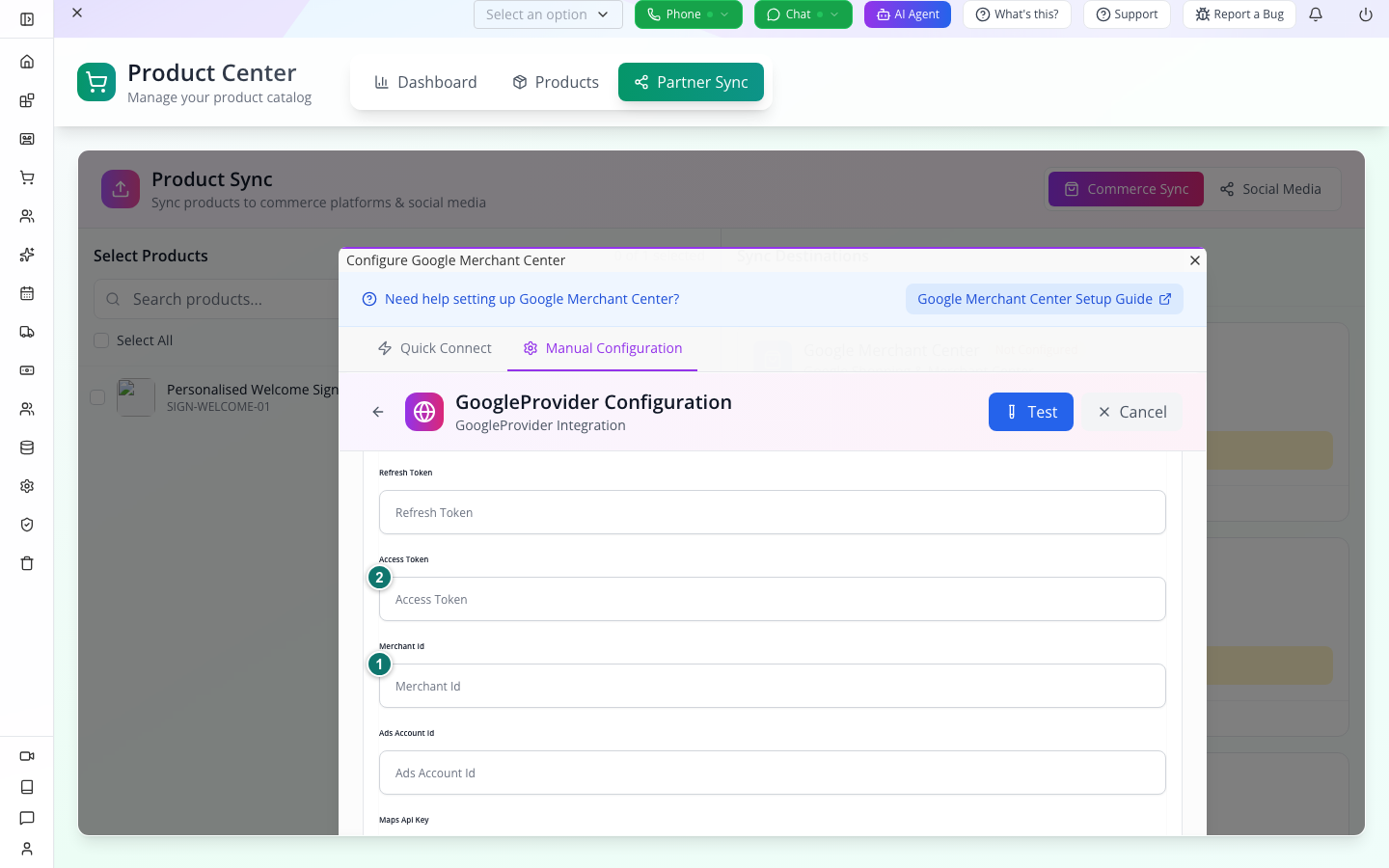Switch to the Quick Connect tab
The width and height of the screenshot is (1389, 868).
pyautogui.click(x=434, y=348)
